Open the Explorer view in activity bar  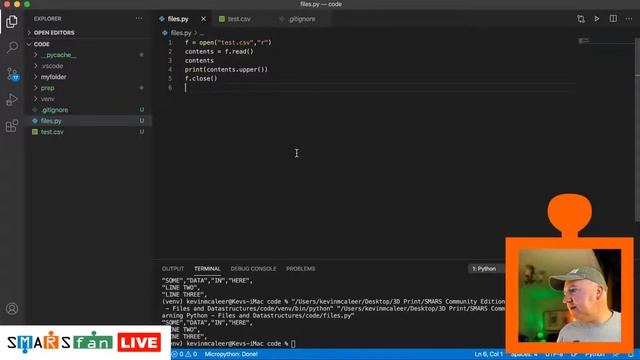pyautogui.click(x=12, y=21)
